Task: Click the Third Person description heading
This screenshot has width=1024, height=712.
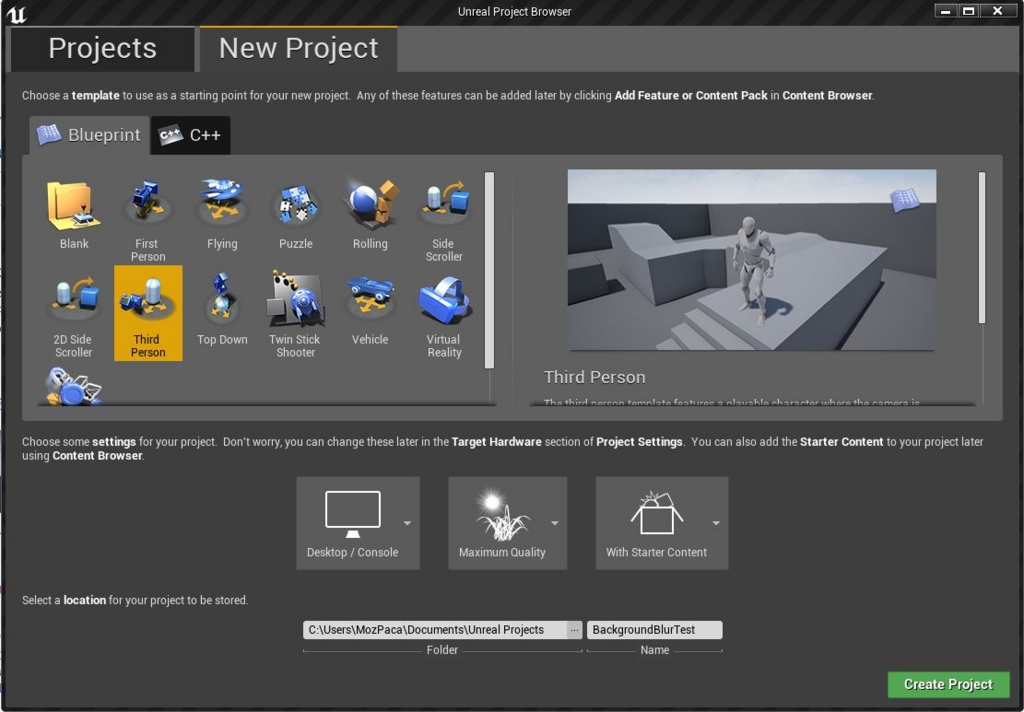Action: (x=594, y=378)
